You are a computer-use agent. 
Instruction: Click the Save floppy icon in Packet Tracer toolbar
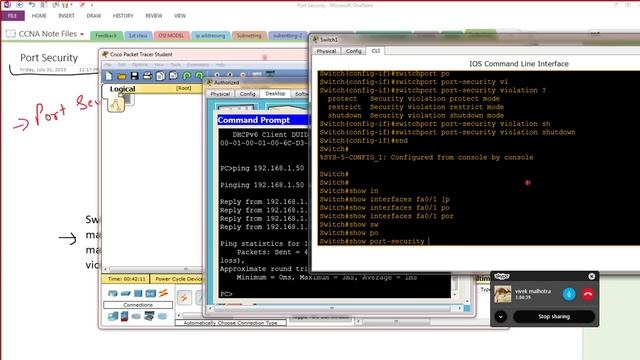coord(134,76)
